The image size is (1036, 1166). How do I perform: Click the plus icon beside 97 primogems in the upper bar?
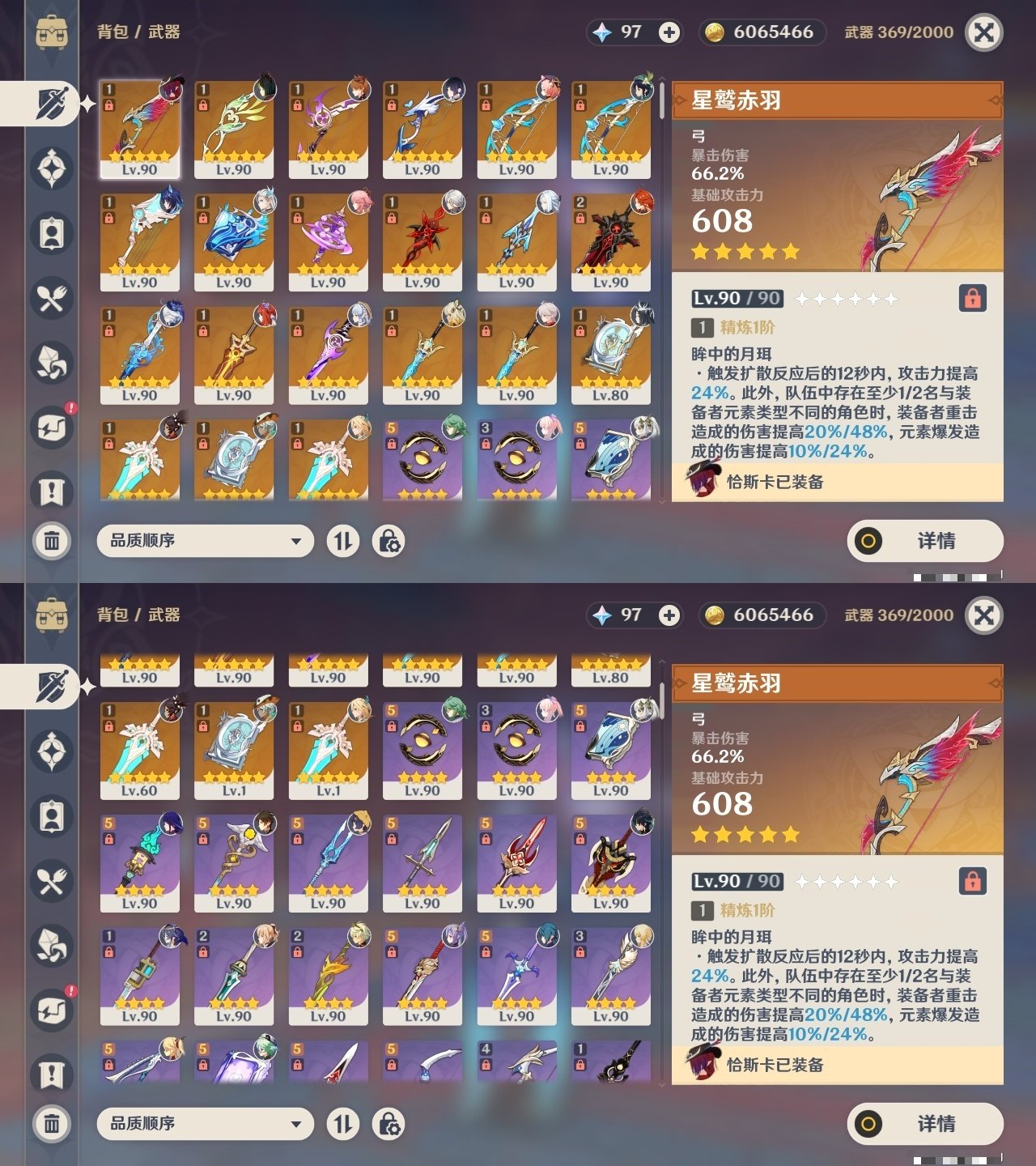(669, 32)
